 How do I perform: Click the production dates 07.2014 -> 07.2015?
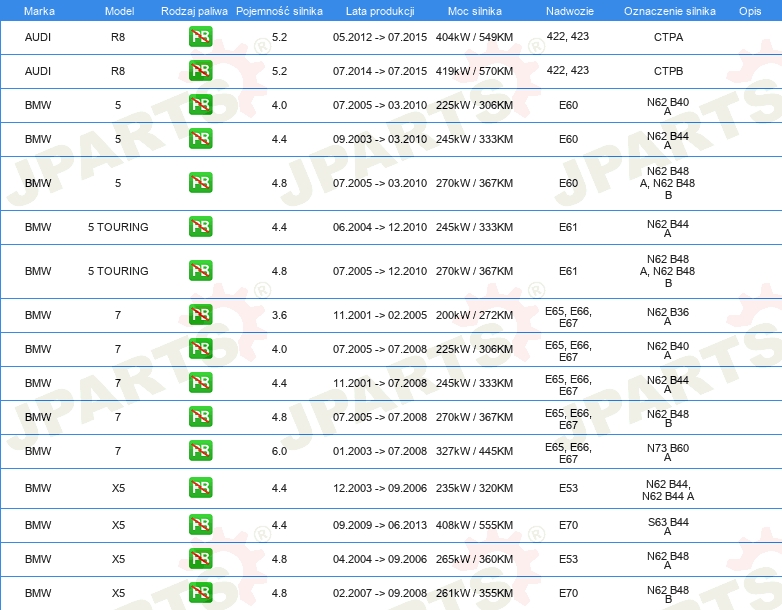tap(380, 71)
